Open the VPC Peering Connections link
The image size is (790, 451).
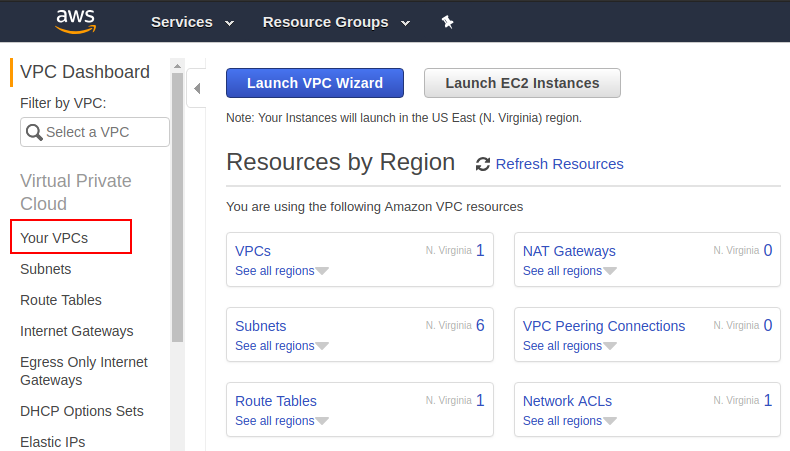[604, 326]
